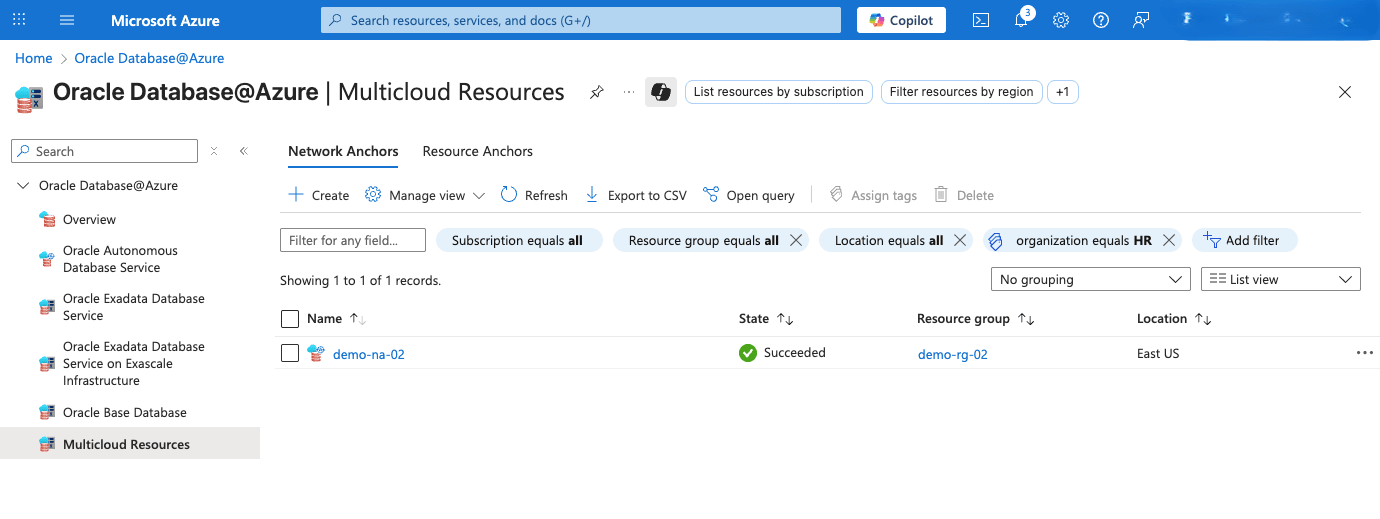The width and height of the screenshot is (1380, 519).
Task: Select Oracle Base Database in sidebar
Action: (124, 412)
